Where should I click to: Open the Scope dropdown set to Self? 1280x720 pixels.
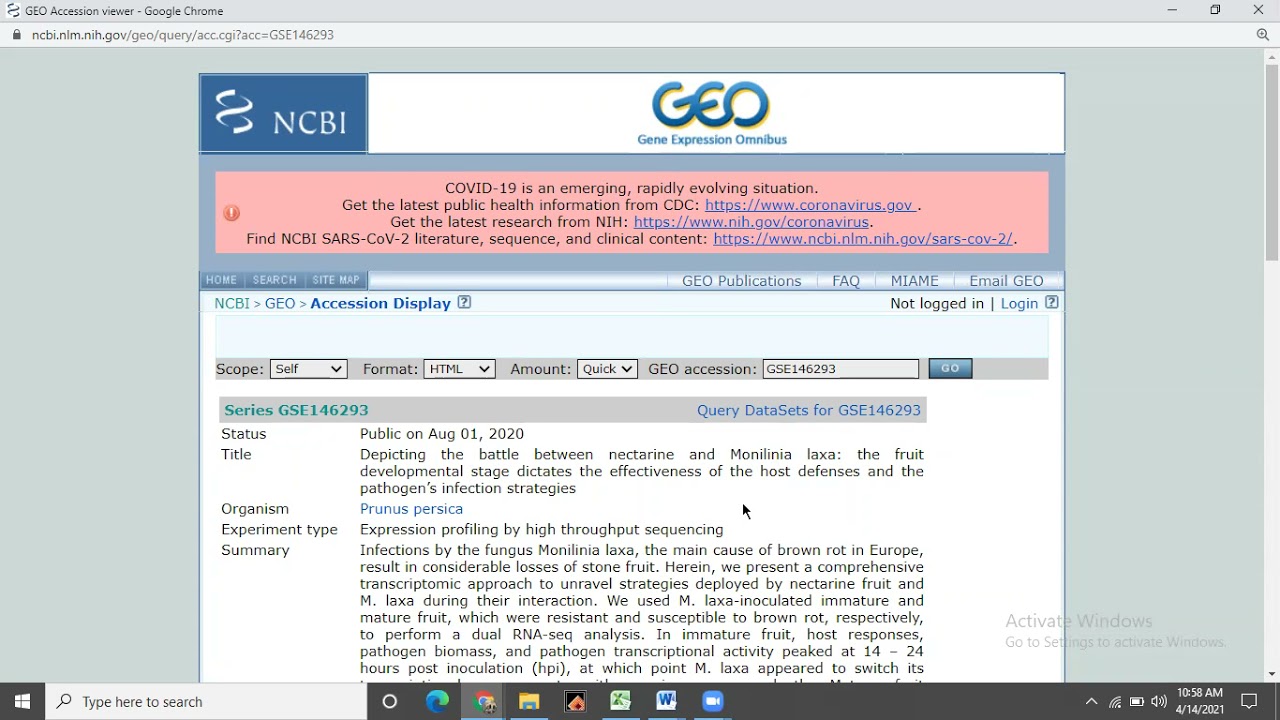308,369
